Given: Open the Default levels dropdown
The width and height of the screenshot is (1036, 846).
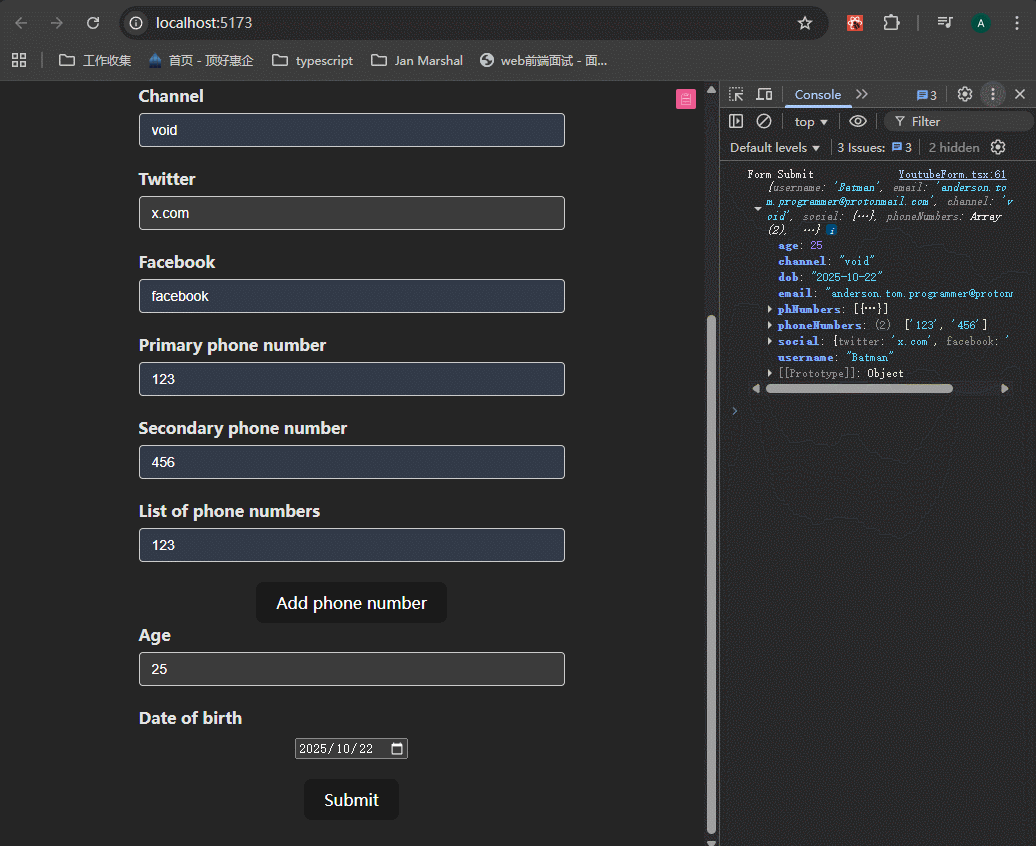Looking at the screenshot, I should pyautogui.click(x=775, y=147).
